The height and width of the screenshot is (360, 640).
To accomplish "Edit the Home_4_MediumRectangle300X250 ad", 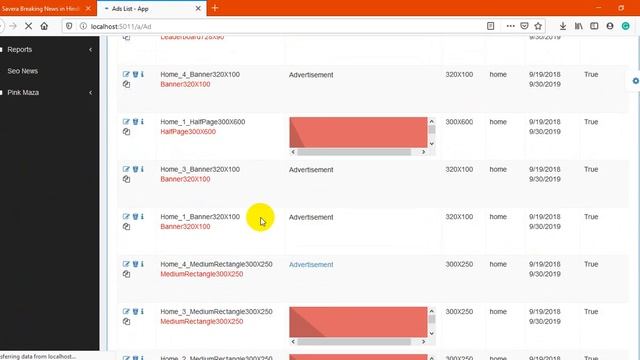I will coord(126,264).
